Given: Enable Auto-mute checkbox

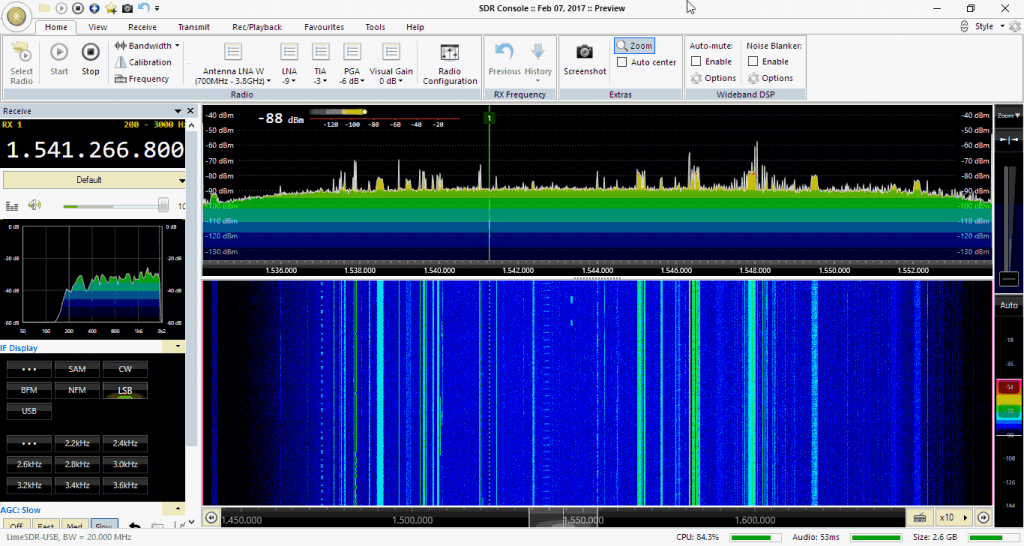Looking at the screenshot, I should coord(696,62).
